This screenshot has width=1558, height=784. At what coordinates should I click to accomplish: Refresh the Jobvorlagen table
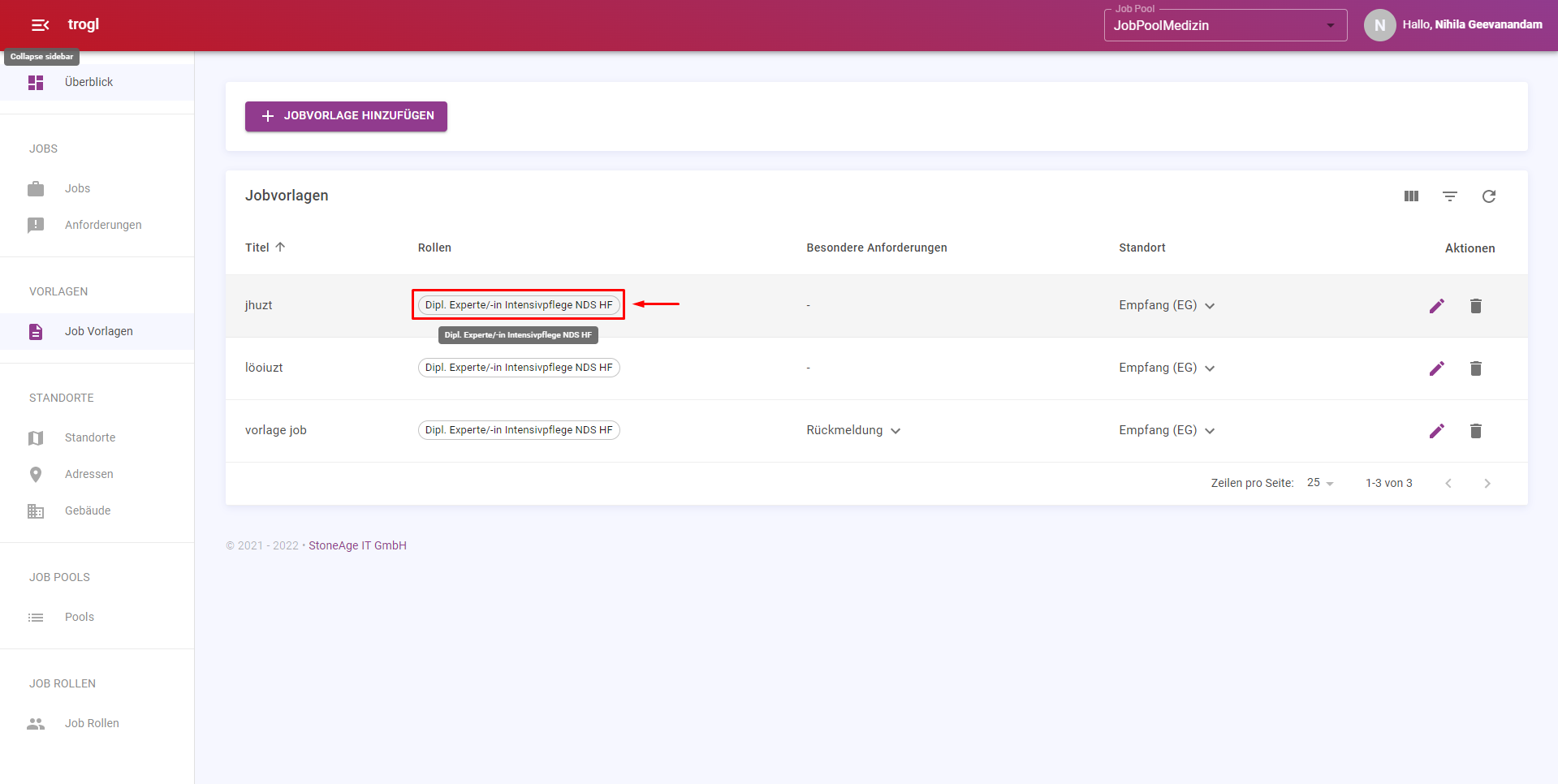click(1489, 196)
